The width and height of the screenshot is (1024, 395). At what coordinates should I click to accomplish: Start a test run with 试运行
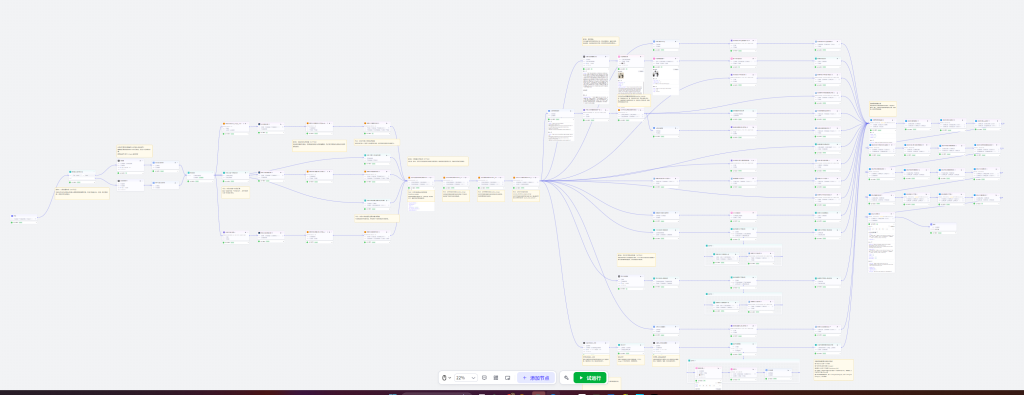590,377
